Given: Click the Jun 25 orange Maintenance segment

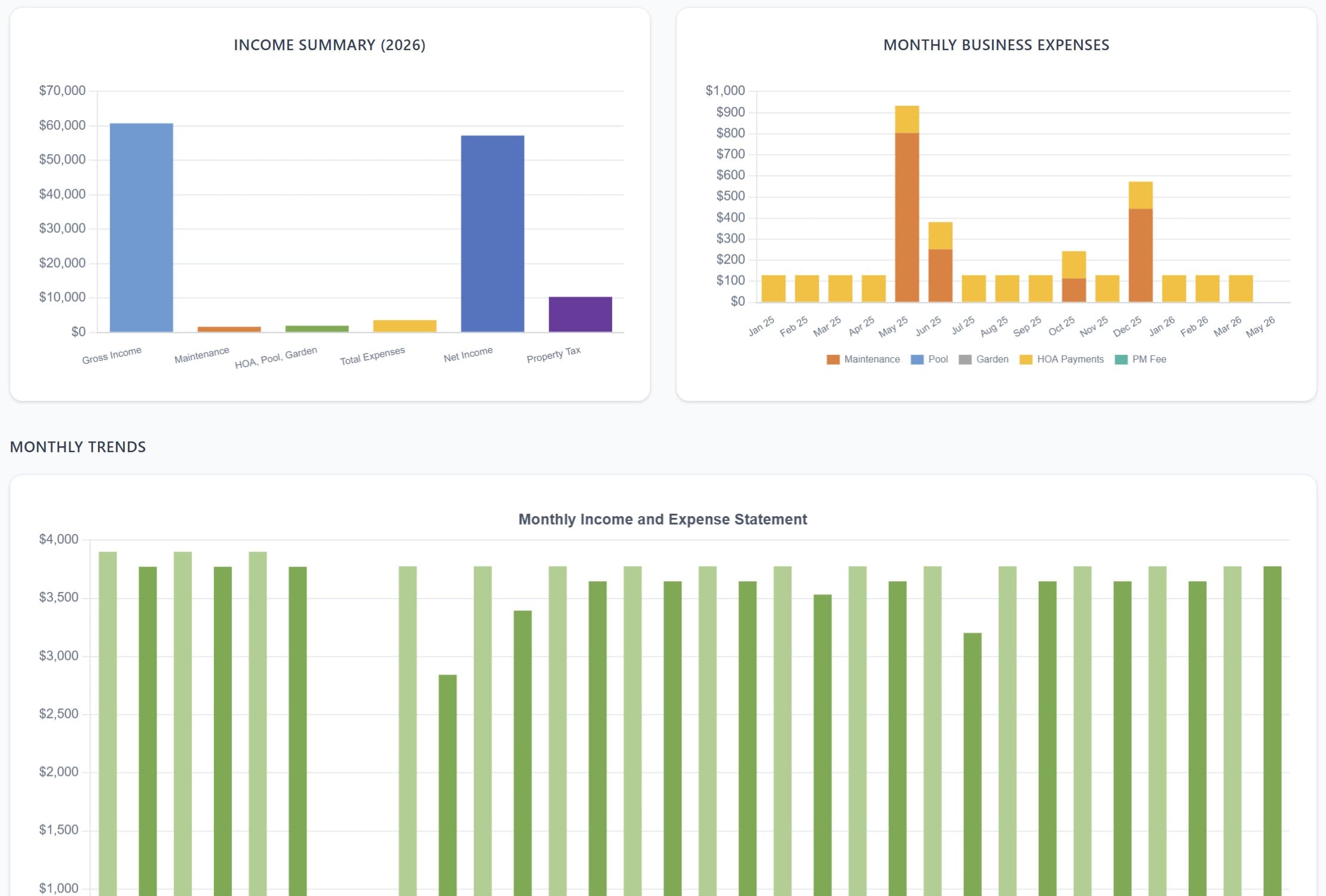Looking at the screenshot, I should click(940, 276).
